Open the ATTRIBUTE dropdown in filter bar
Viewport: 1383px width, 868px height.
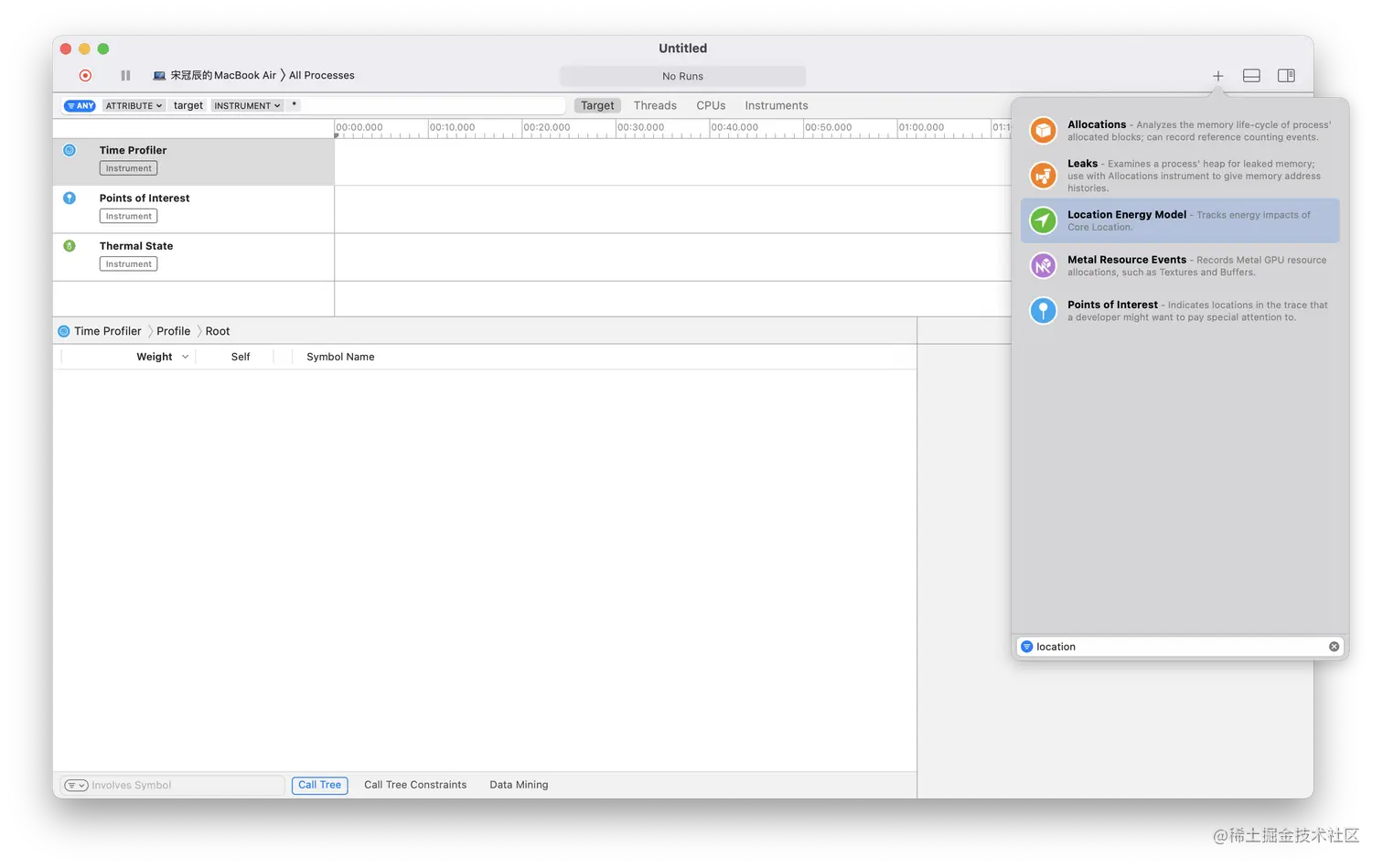click(134, 106)
